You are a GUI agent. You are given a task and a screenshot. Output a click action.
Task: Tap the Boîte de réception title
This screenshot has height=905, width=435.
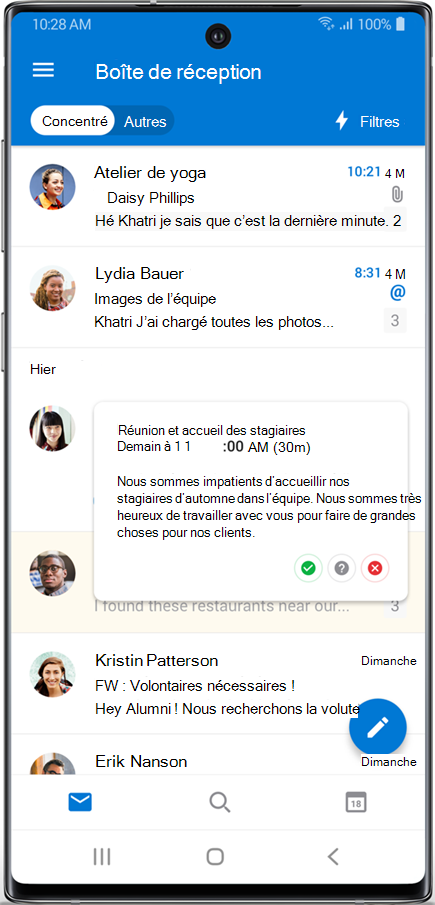tap(178, 72)
